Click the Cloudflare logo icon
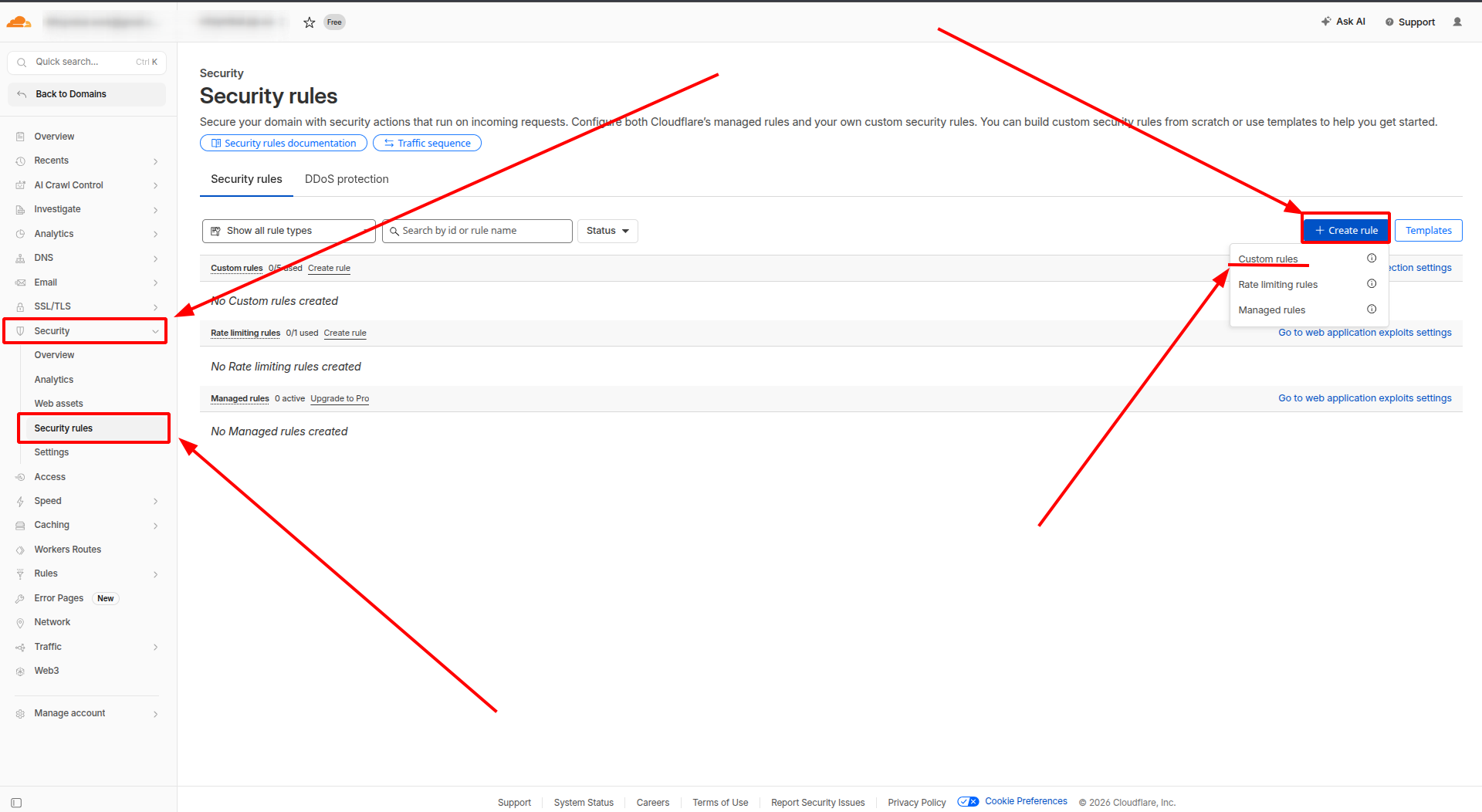This screenshot has width=1482, height=812. pos(19,22)
